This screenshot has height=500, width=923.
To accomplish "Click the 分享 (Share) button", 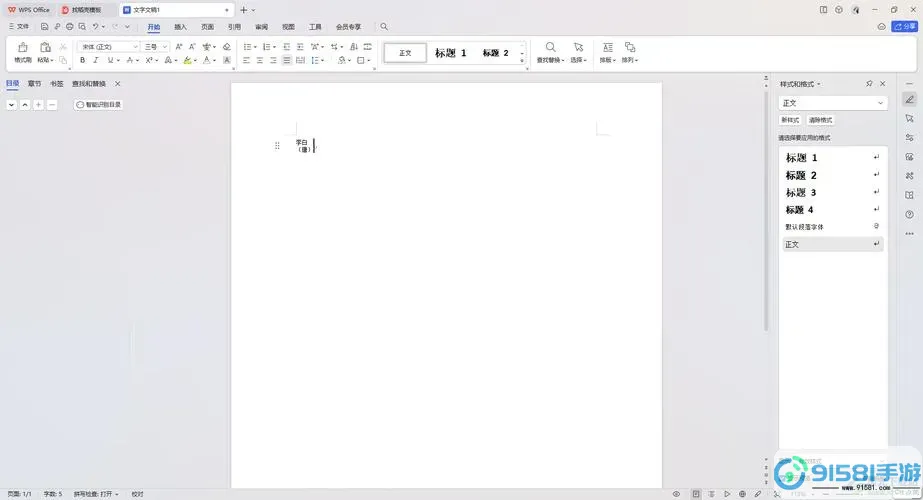I will point(905,27).
